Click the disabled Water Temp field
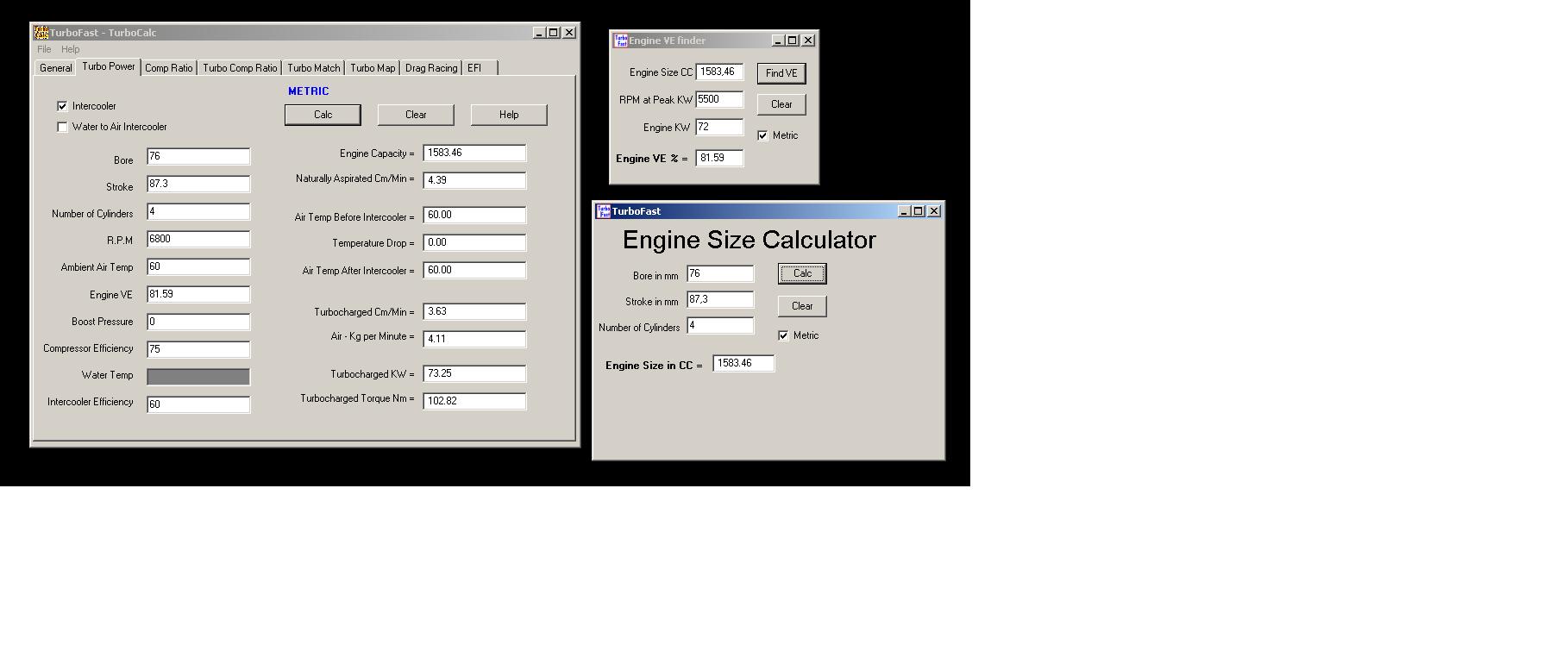 coord(198,377)
